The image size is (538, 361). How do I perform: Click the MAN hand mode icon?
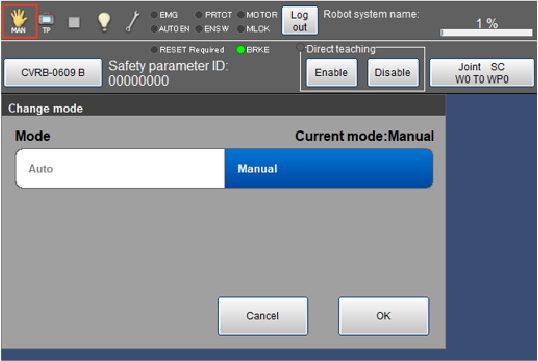[19, 22]
